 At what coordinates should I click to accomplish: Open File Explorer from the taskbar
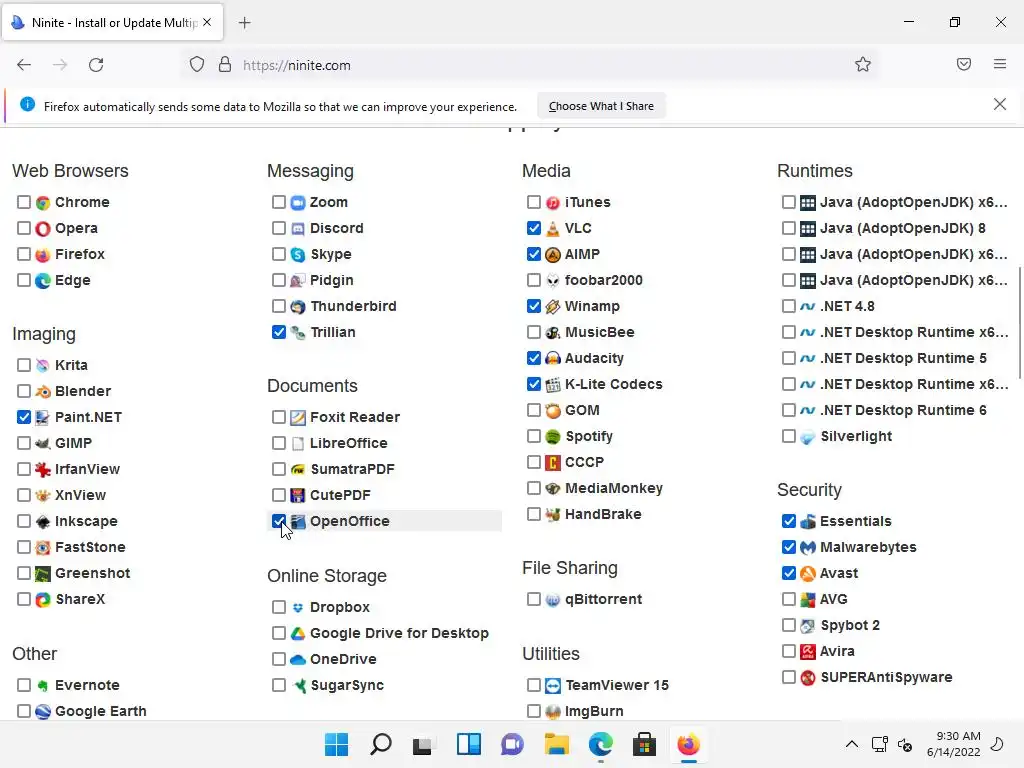pos(556,744)
